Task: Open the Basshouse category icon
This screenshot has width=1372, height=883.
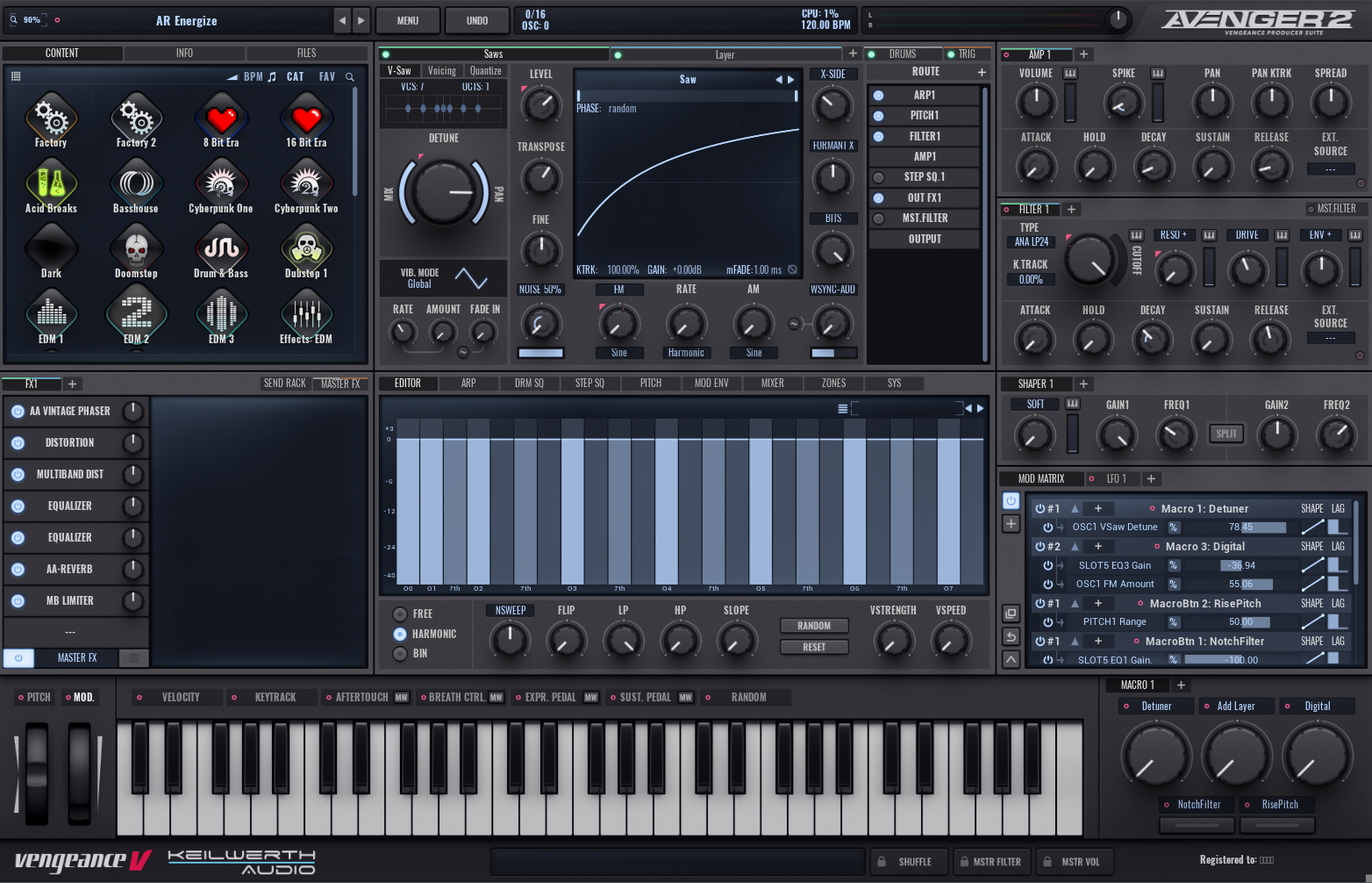Action: pos(136,183)
